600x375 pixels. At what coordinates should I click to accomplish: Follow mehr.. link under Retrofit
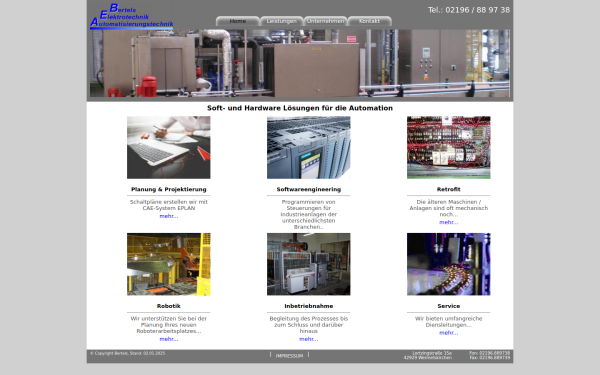coord(448,222)
